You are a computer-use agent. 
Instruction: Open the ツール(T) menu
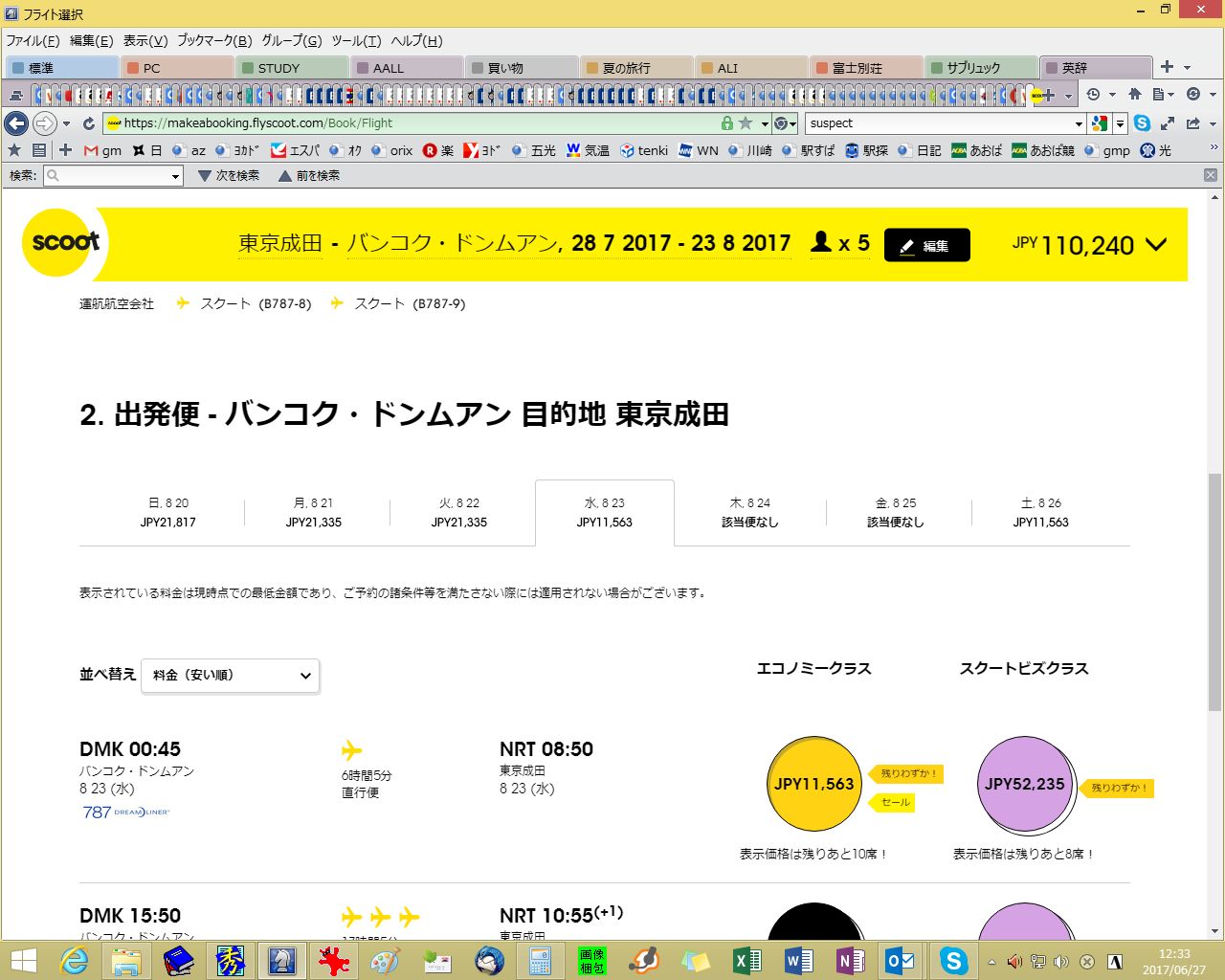pos(356,40)
